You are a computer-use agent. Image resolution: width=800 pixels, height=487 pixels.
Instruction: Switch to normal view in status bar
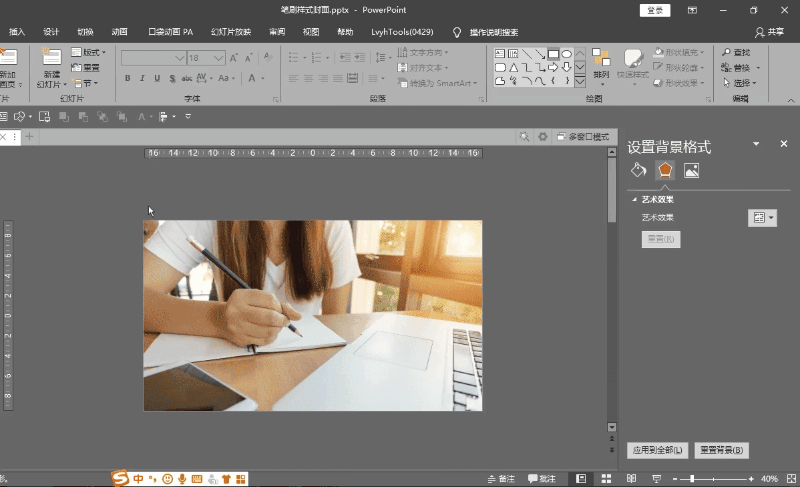pos(581,478)
